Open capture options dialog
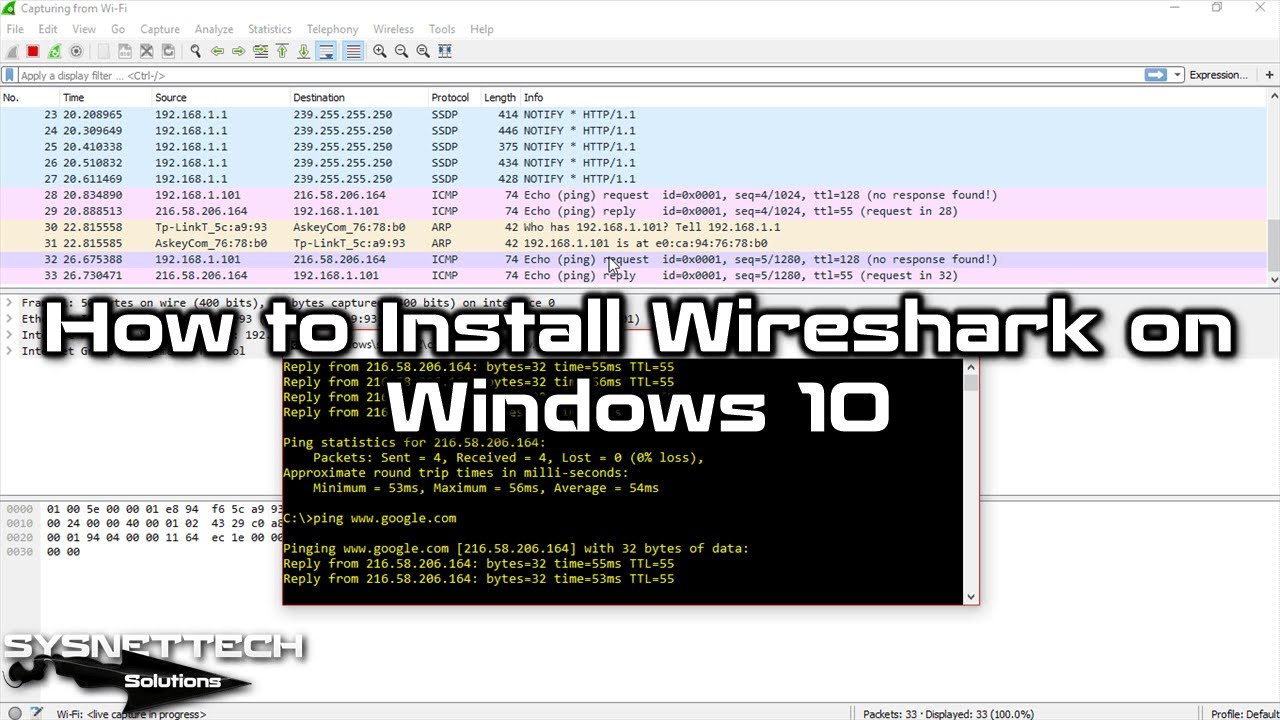 pyautogui.click(x=76, y=51)
